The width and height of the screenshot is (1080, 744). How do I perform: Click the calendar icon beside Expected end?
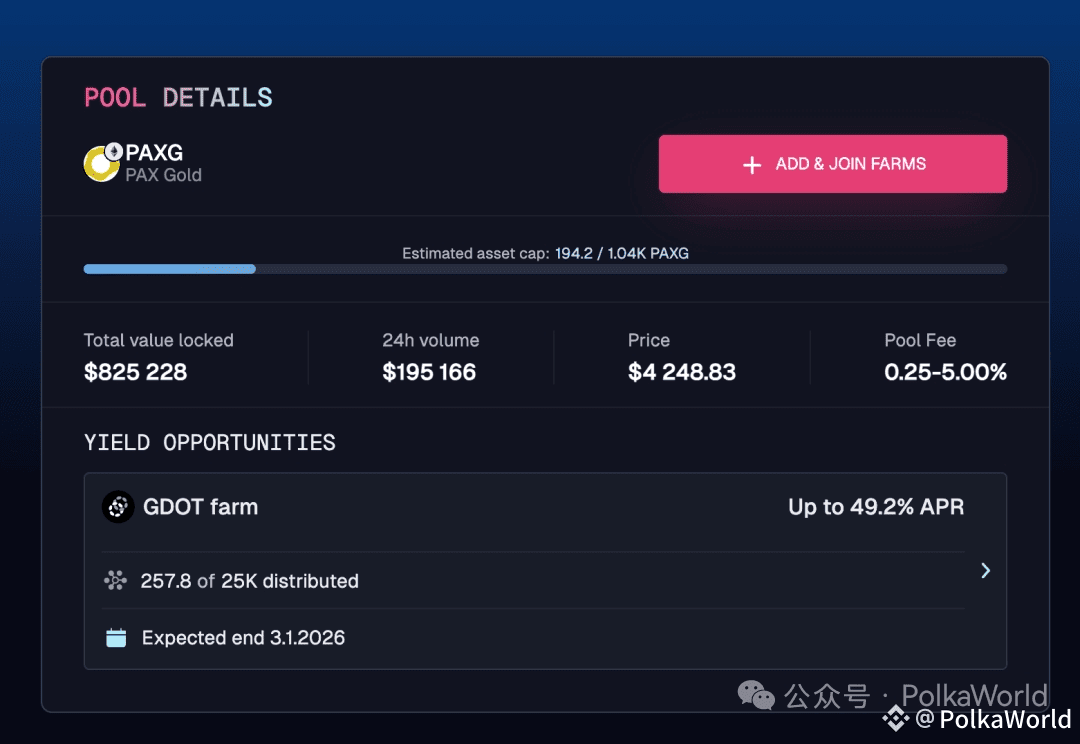click(x=116, y=637)
